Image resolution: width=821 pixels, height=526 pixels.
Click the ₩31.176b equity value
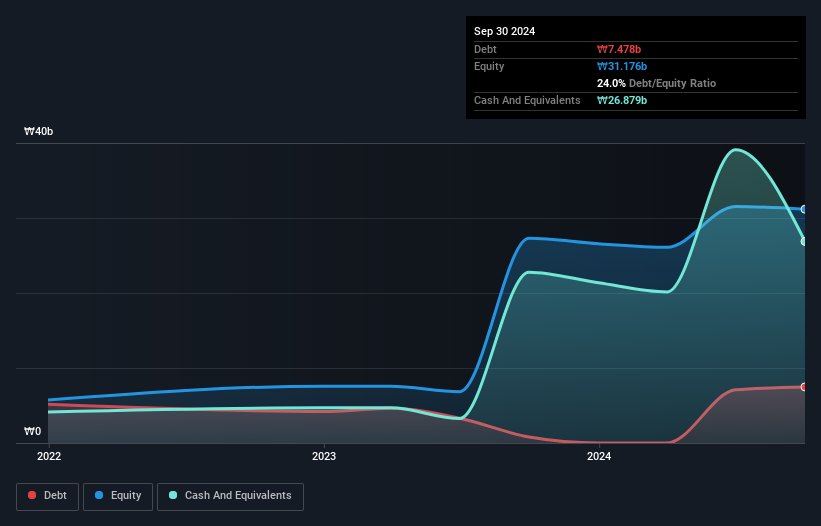622,66
